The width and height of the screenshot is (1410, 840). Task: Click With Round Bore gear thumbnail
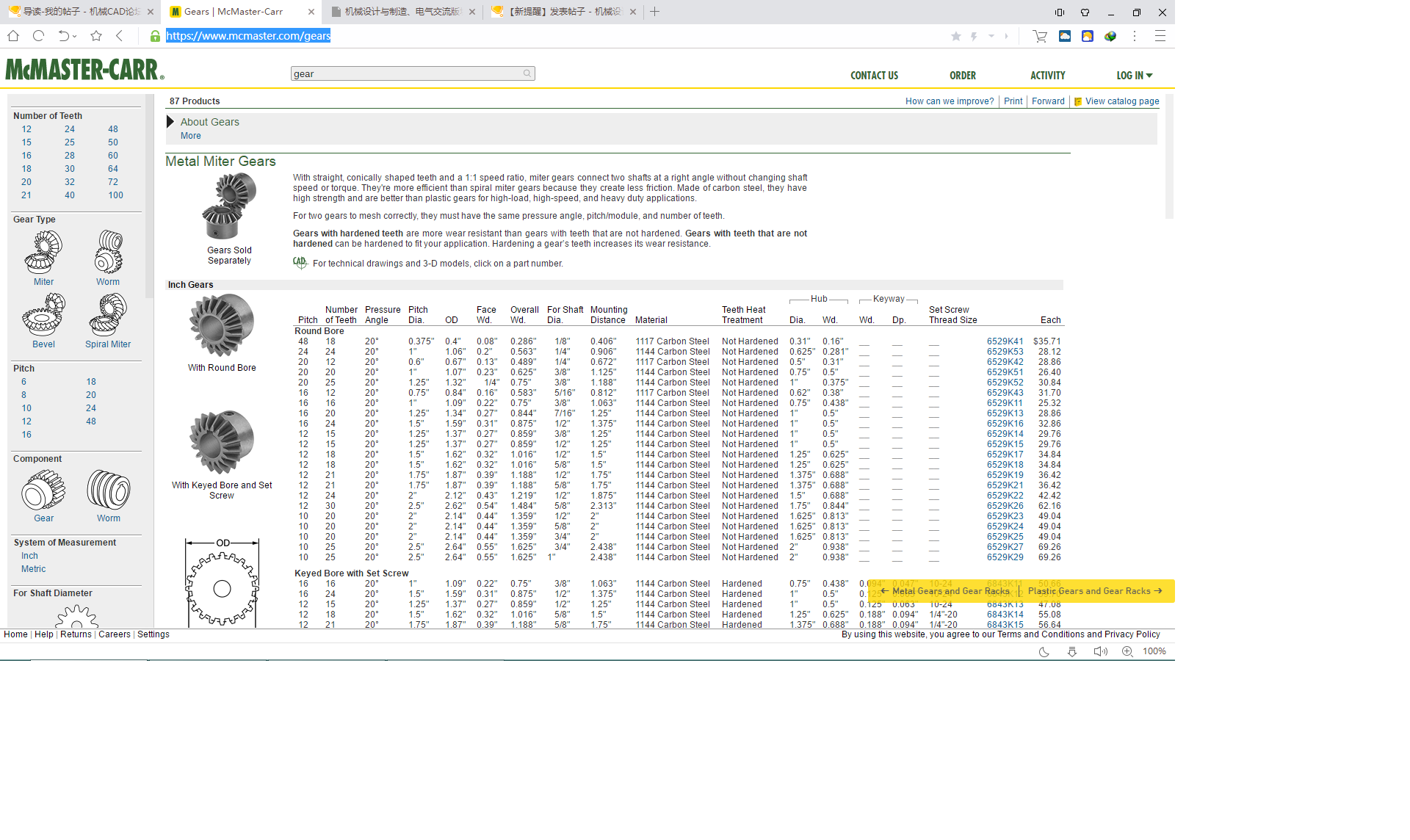click(222, 327)
